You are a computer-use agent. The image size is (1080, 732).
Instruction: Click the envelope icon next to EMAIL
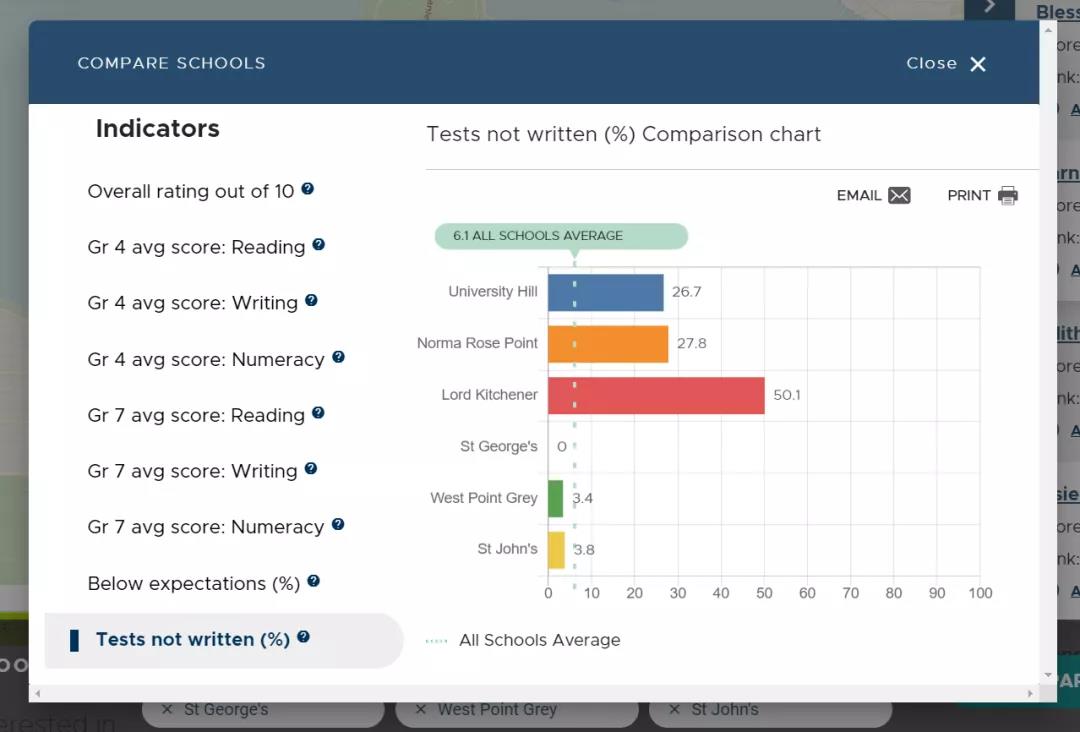899,196
